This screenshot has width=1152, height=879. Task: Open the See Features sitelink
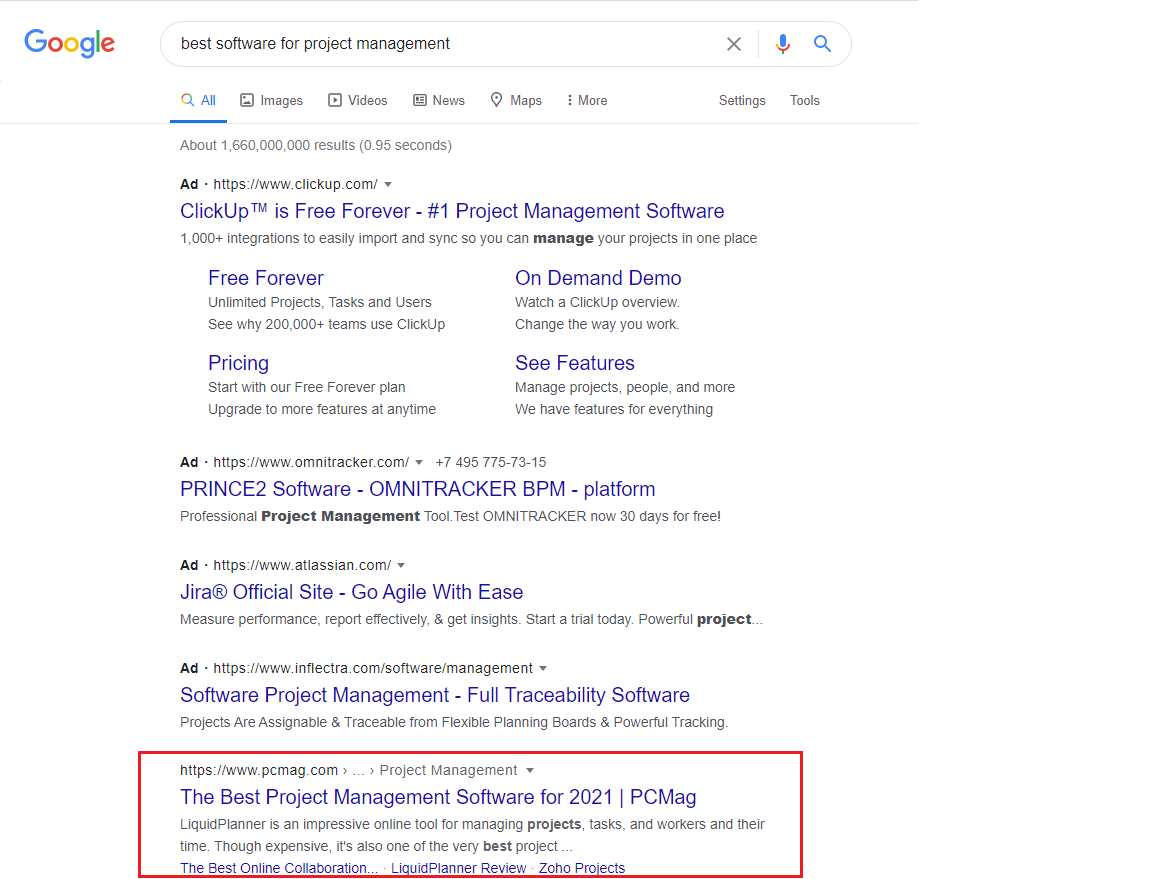pos(575,363)
